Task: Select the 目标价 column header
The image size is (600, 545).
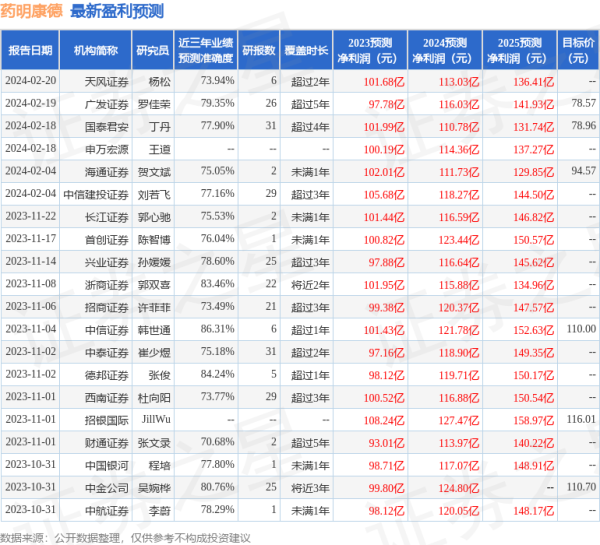Action: pyautogui.click(x=578, y=50)
